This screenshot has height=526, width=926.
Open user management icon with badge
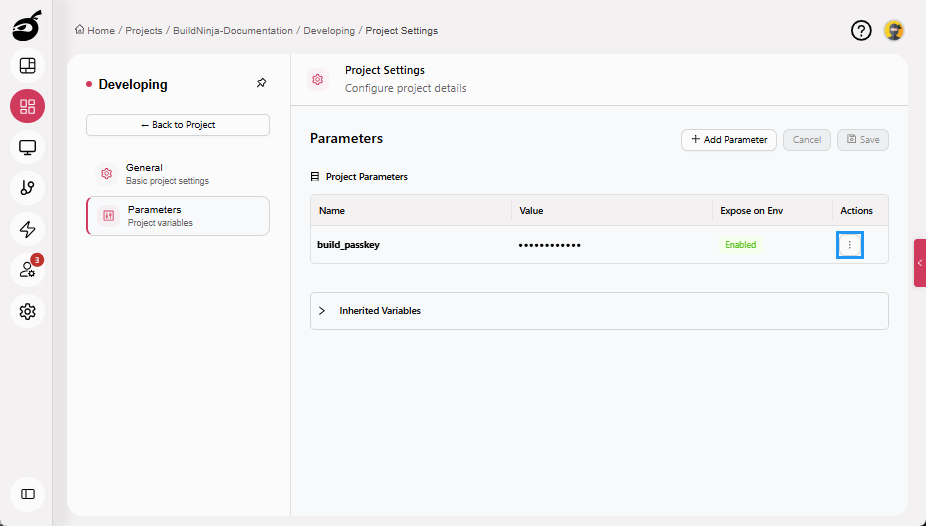tap(27, 270)
